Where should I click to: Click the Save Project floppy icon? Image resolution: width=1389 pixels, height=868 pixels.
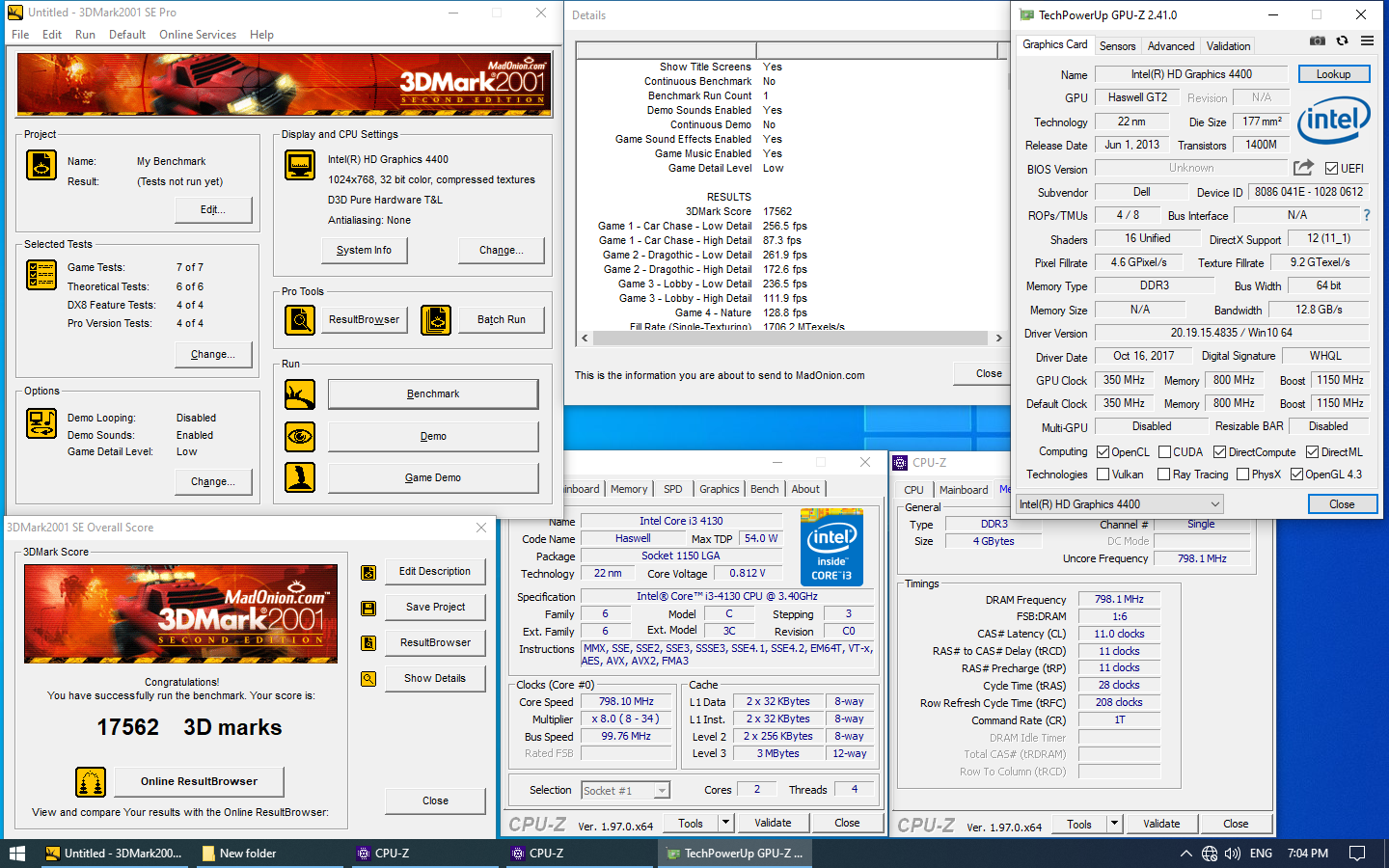tap(368, 608)
